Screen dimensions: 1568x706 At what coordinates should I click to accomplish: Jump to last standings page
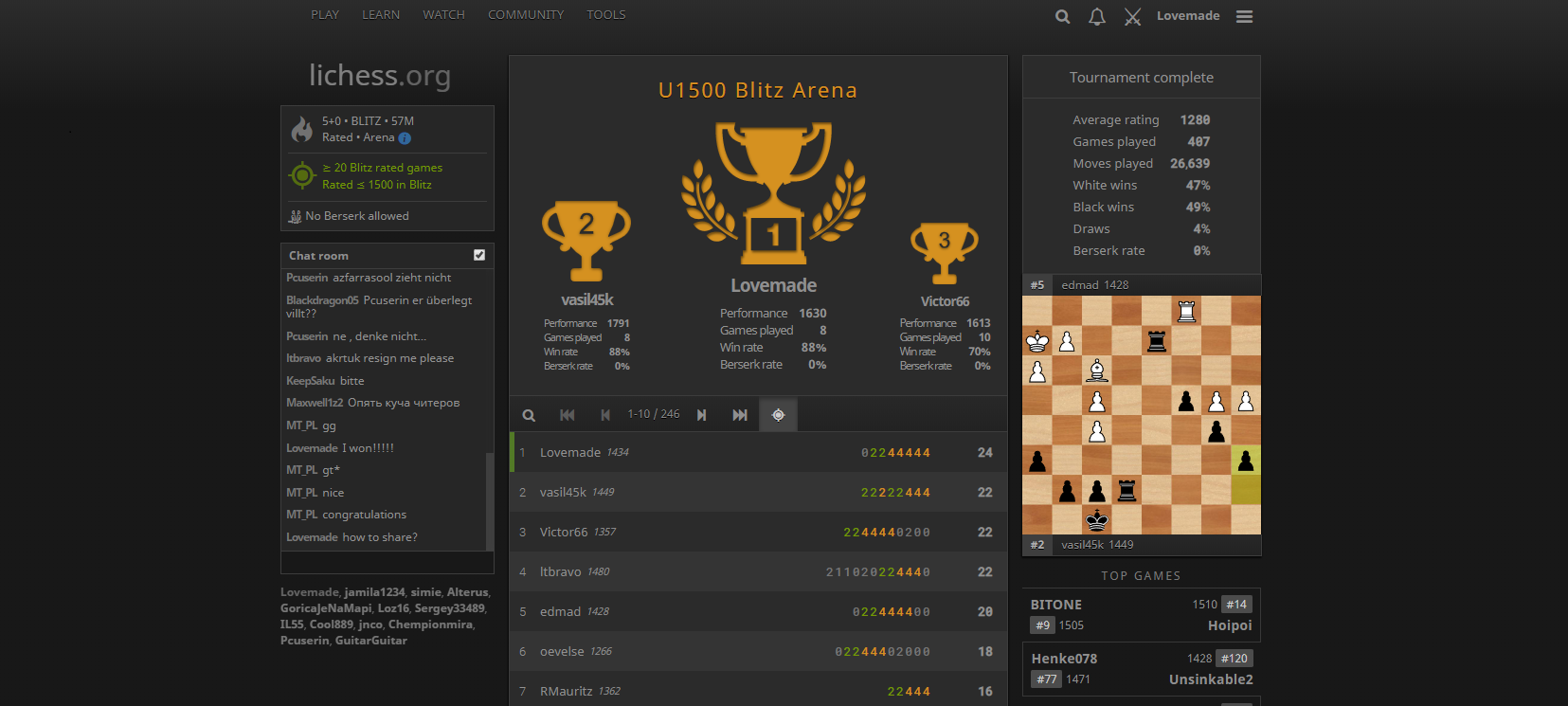tap(740, 415)
